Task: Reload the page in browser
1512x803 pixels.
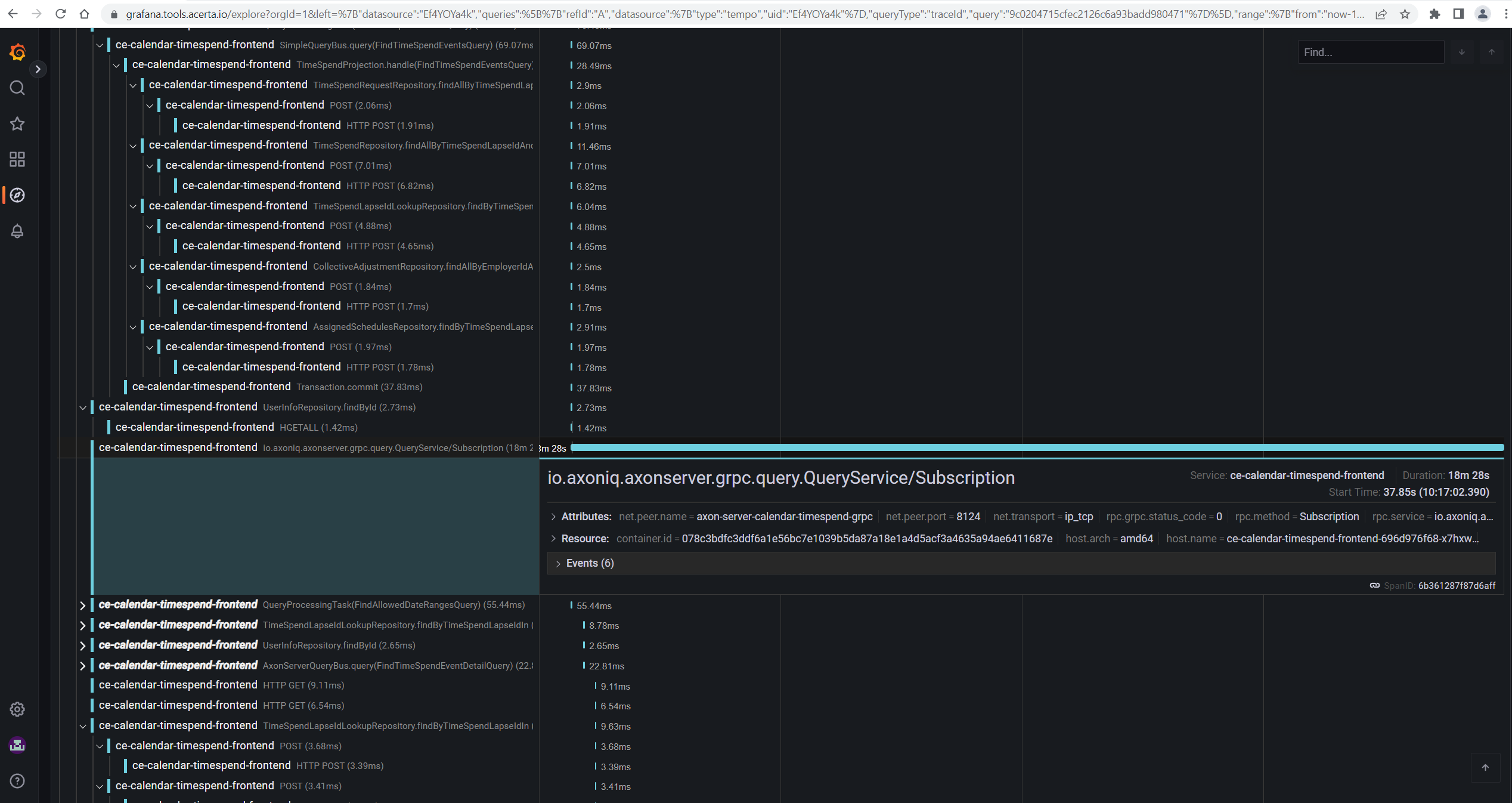Action: coord(61,14)
